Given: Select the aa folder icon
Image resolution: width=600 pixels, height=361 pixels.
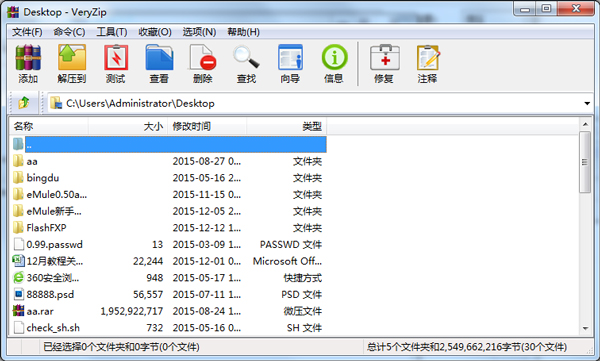Looking at the screenshot, I should pos(18,161).
